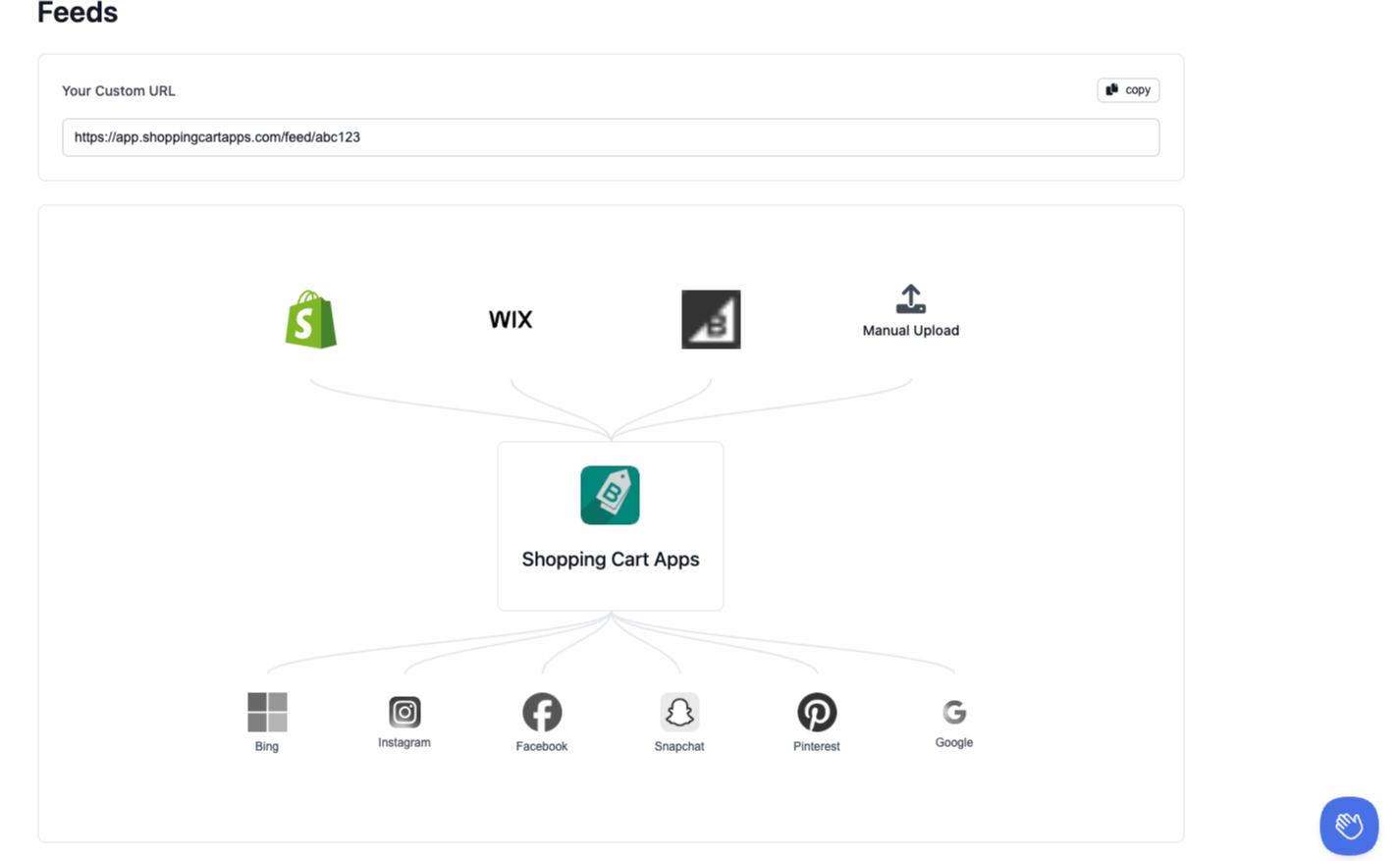Click the Manual Upload label
This screenshot has height=861, width=1400.
(910, 331)
